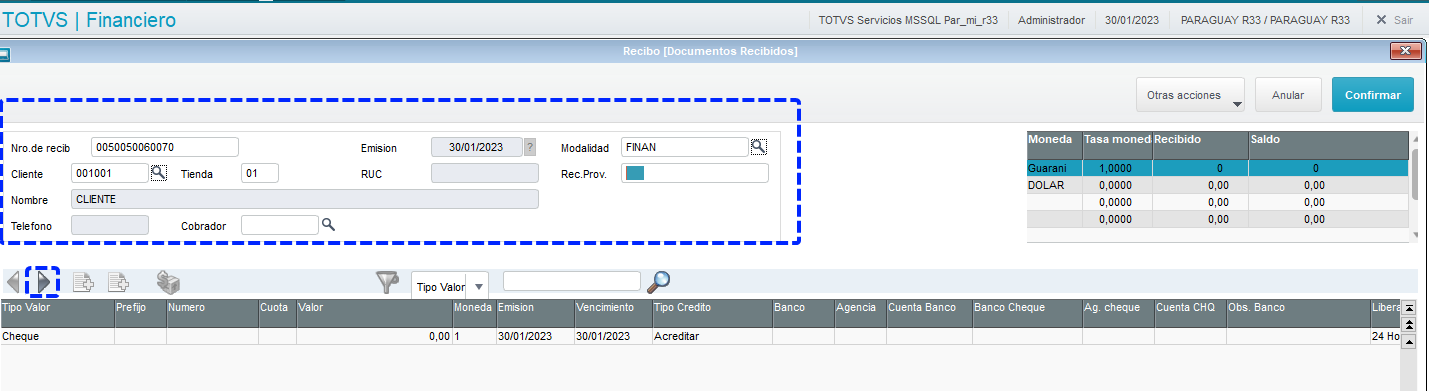
Task: Click the Nro.de recib input field
Action: [165, 147]
